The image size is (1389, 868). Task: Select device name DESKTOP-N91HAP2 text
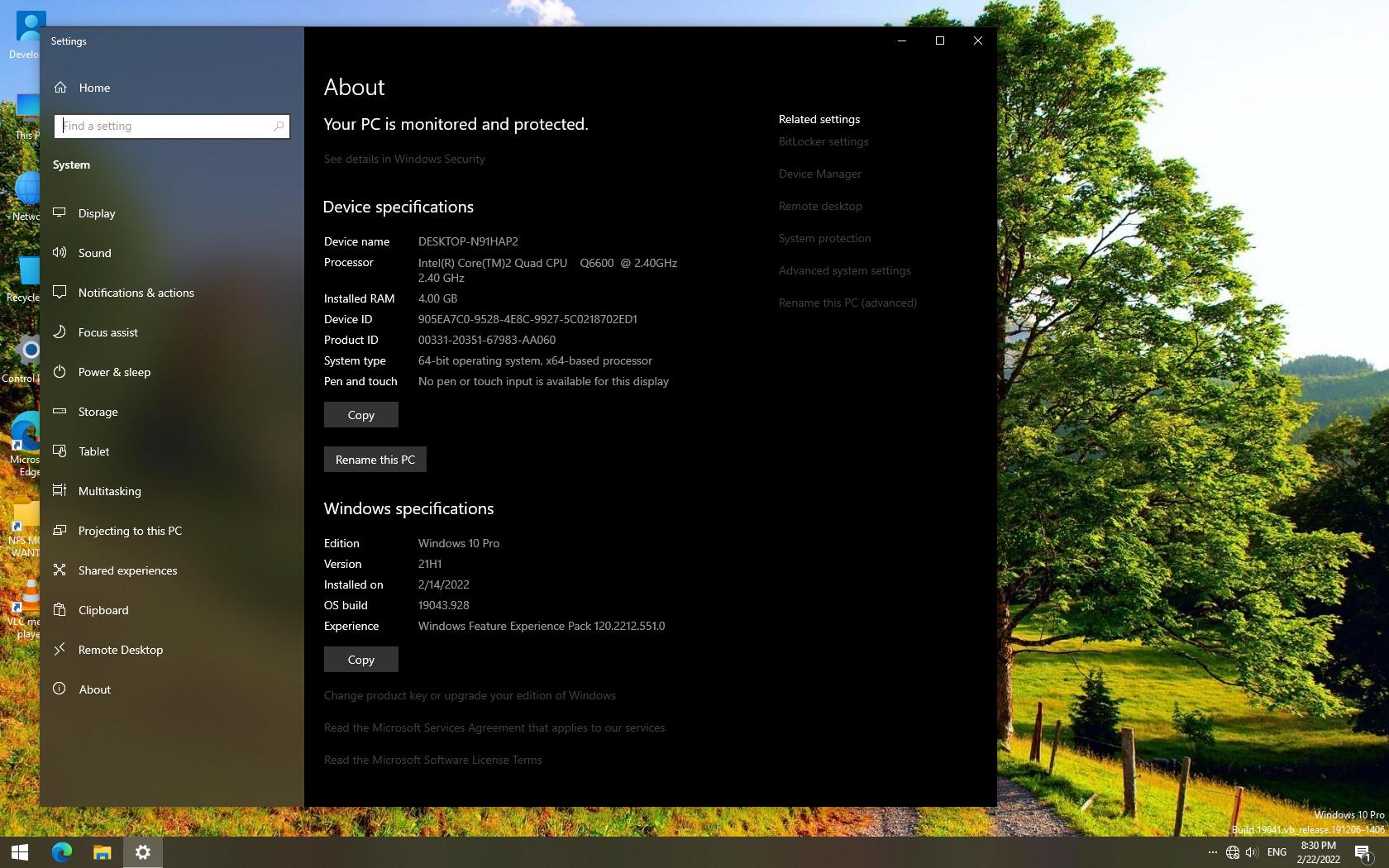point(468,241)
